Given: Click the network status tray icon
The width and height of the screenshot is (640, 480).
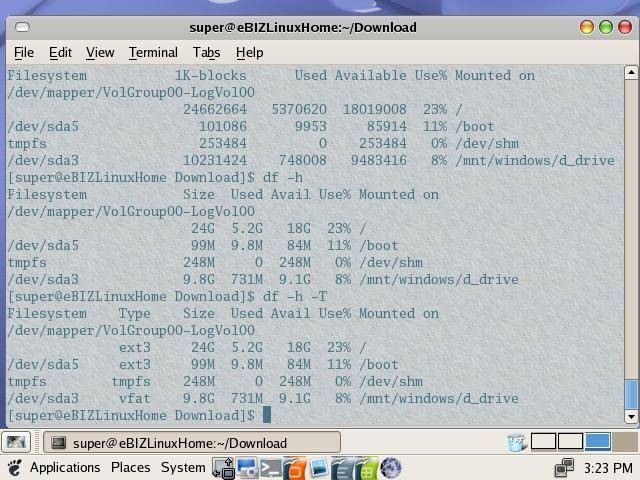Looking at the screenshot, I should click(564, 468).
